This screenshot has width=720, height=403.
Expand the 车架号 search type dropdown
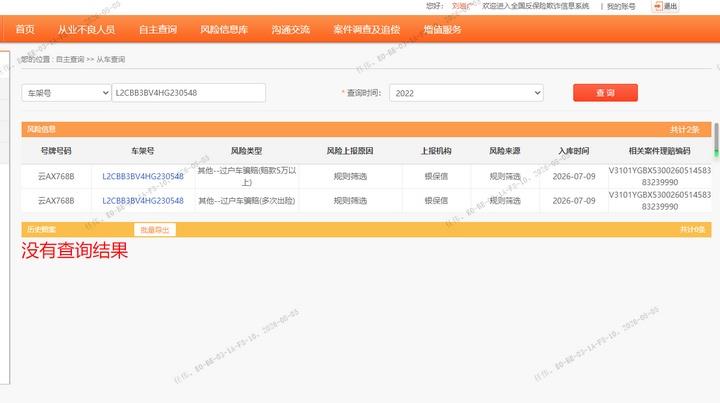pos(66,93)
